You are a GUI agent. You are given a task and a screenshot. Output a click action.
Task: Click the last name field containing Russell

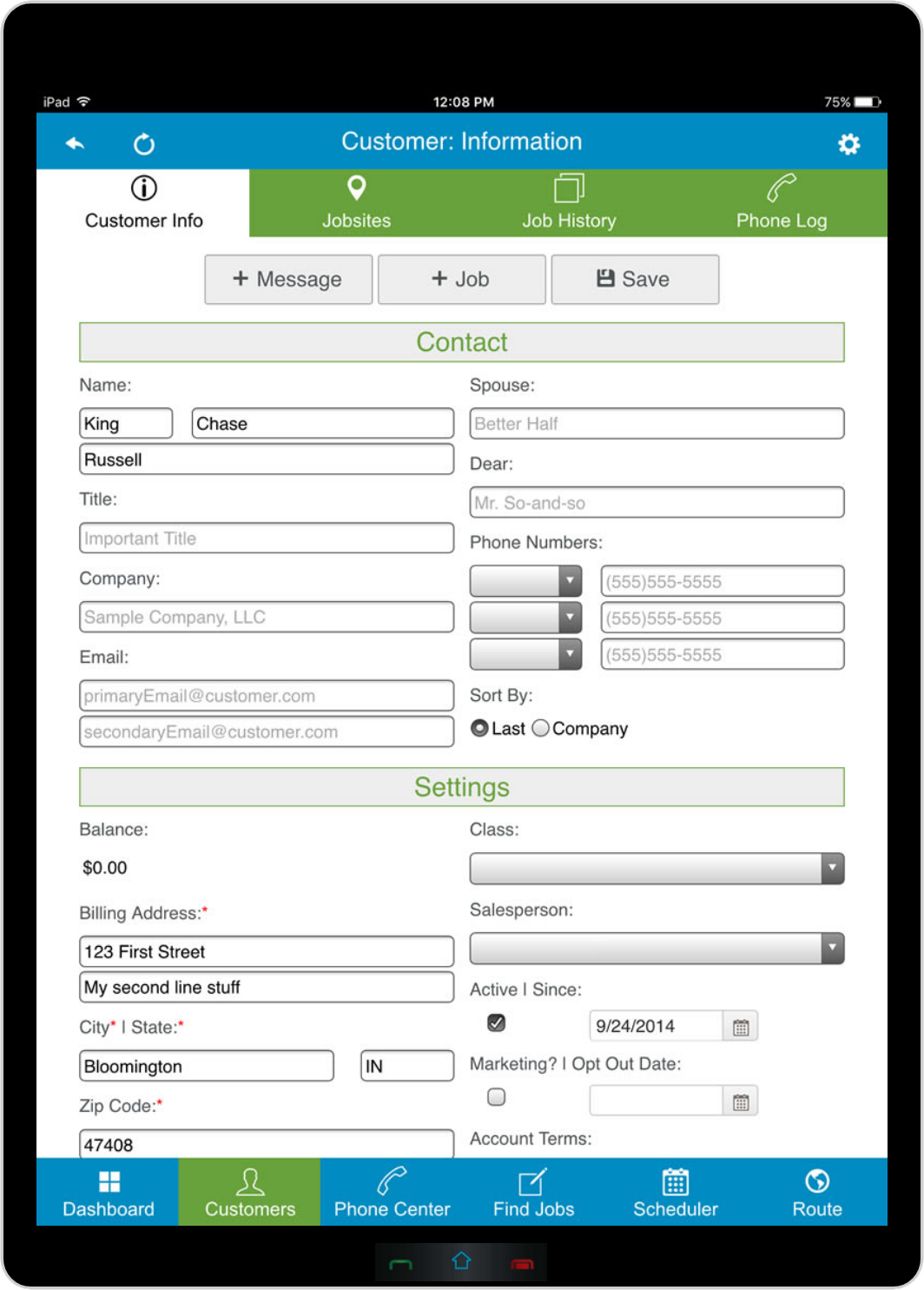267,460
